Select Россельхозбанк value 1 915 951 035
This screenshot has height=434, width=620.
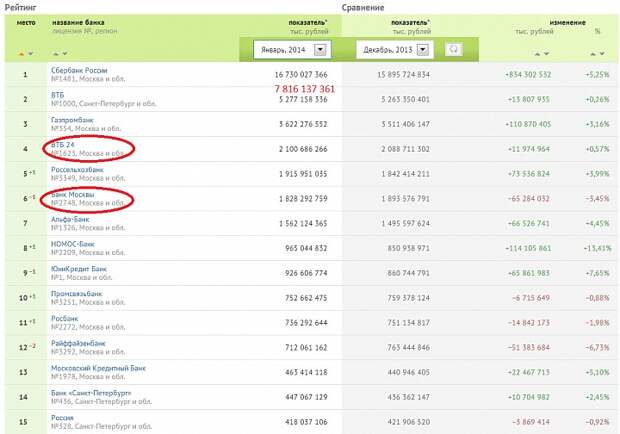coord(303,174)
